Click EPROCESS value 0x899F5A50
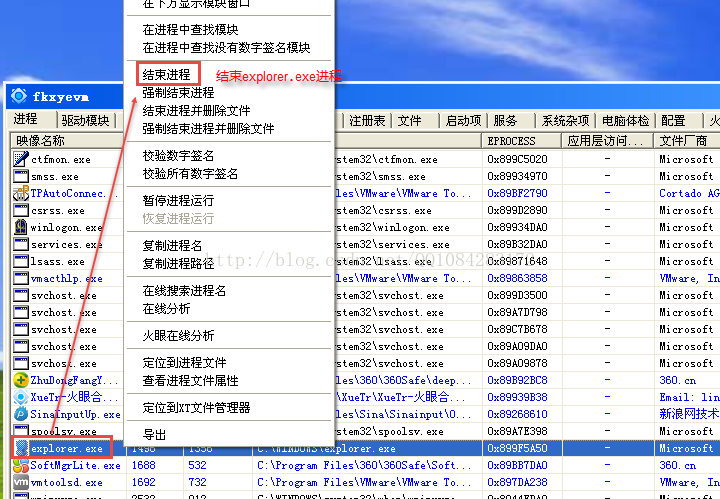 coord(518,448)
